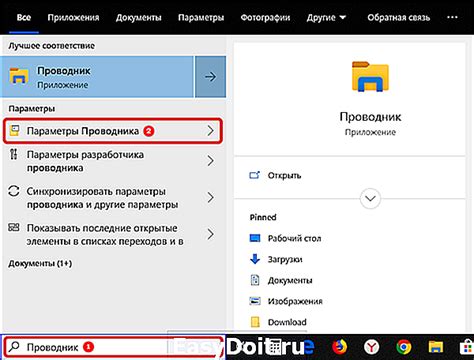The width and height of the screenshot is (474, 360).
Task: Click the Рабочий стол desktop icon
Action: (255, 238)
